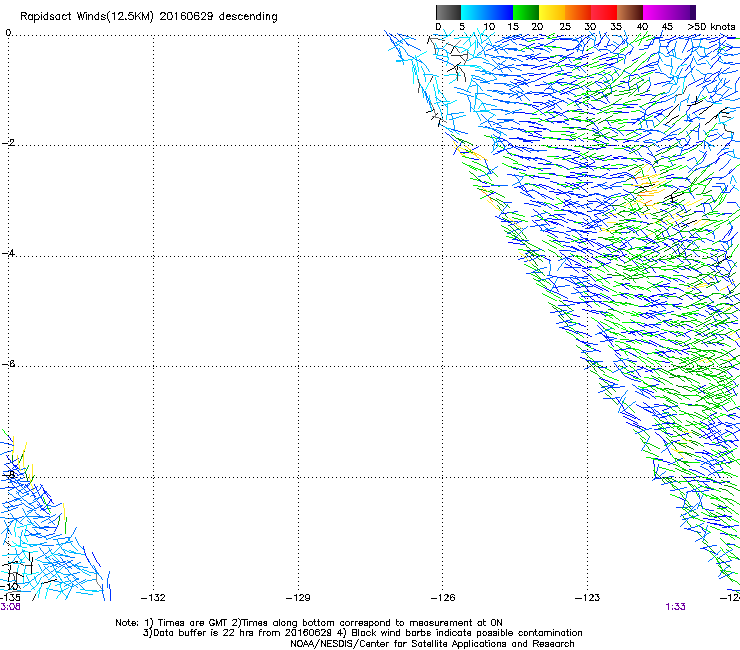Click the '45' color scale label
Image resolution: width=740 pixels, height=650 pixels.
pos(667,27)
